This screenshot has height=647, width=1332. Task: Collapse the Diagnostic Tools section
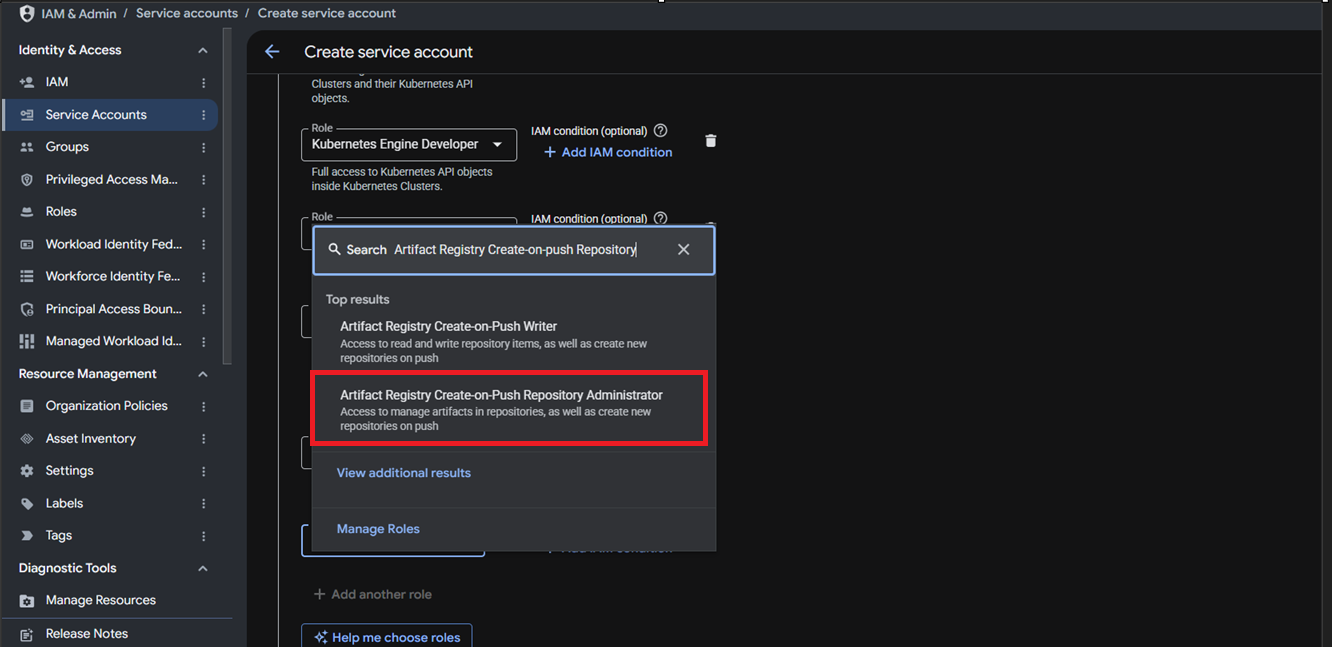coord(203,569)
